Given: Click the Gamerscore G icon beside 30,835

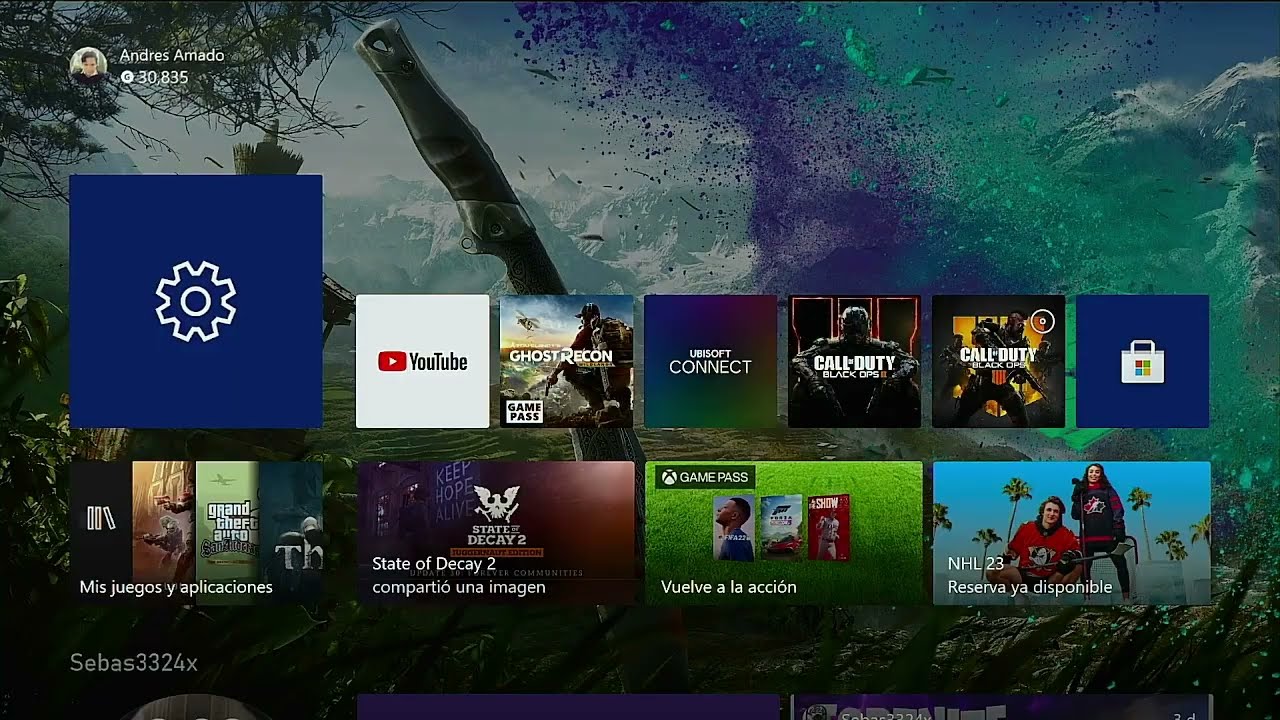Looking at the screenshot, I should click(127, 77).
